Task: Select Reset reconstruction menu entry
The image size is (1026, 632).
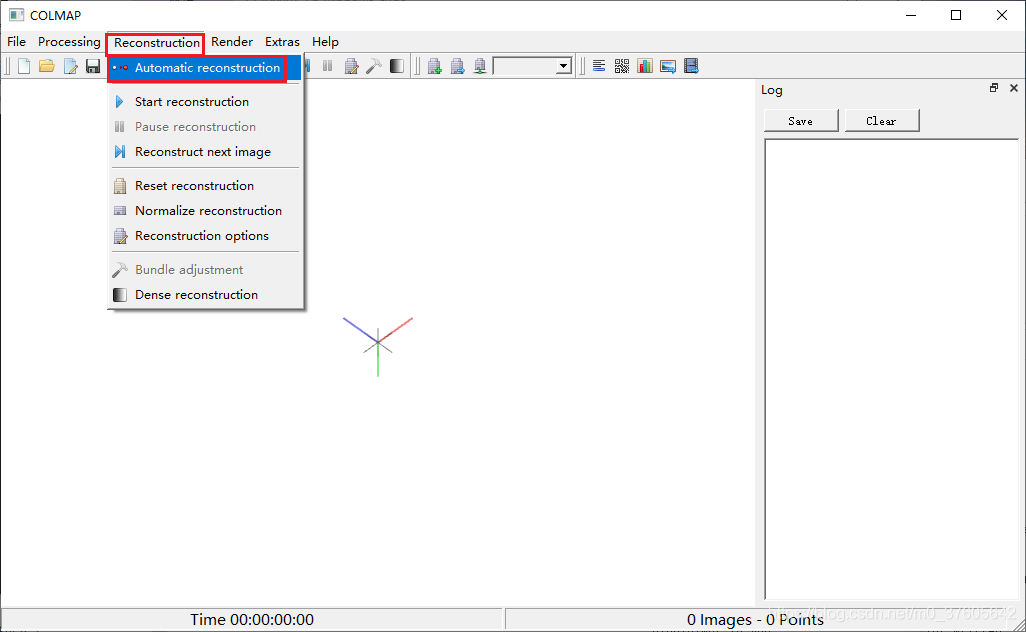Action: [x=205, y=186]
